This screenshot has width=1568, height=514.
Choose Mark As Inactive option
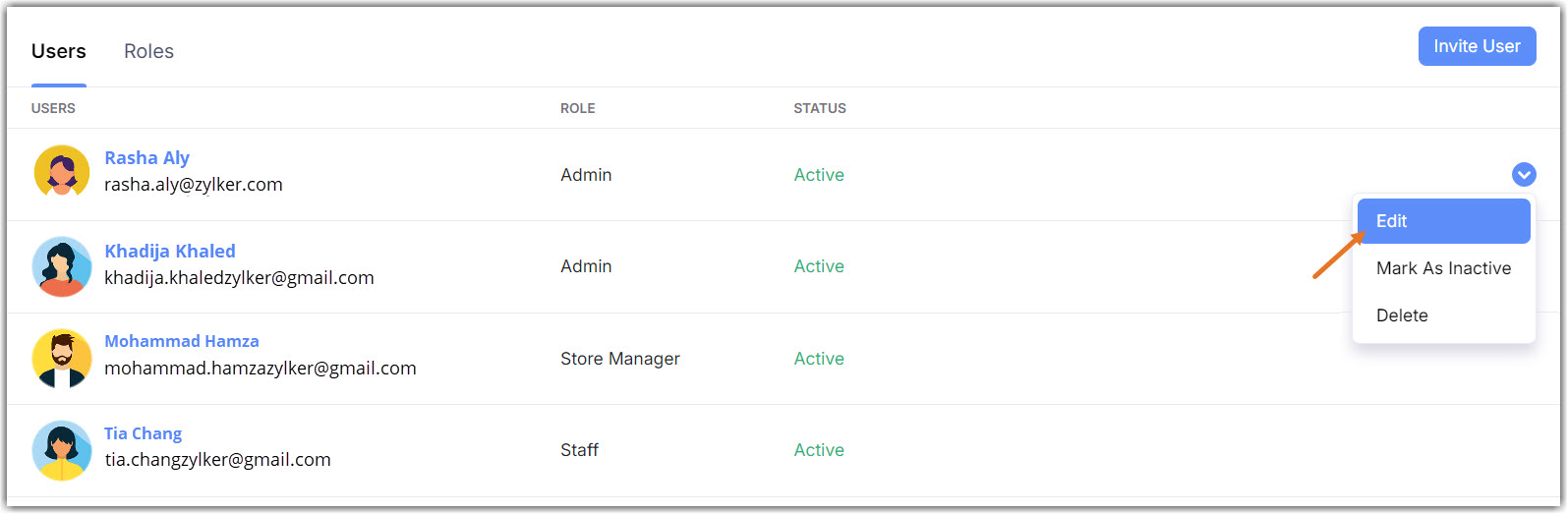[1442, 268]
